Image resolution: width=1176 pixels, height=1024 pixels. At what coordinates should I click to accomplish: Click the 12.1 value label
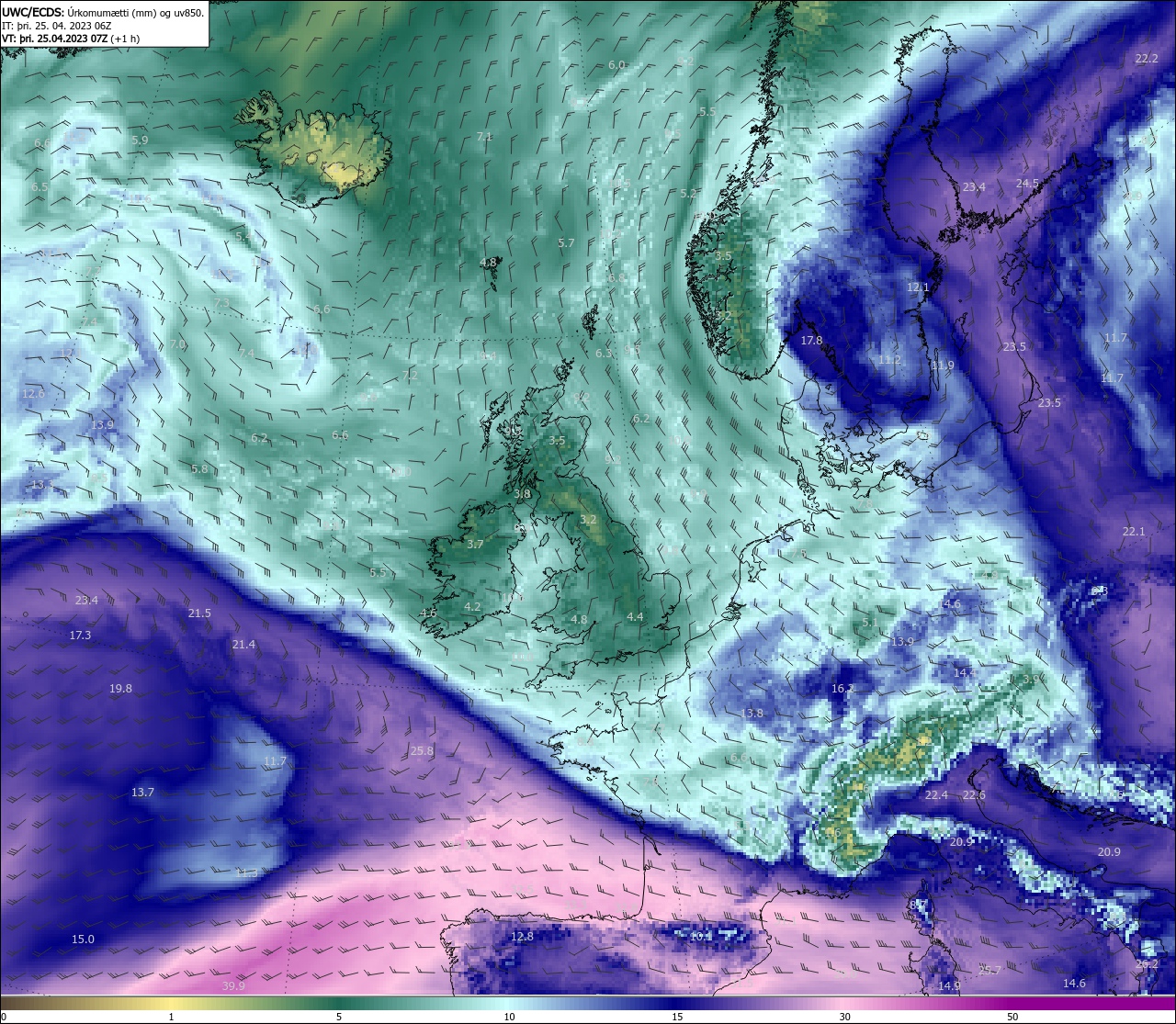918,287
